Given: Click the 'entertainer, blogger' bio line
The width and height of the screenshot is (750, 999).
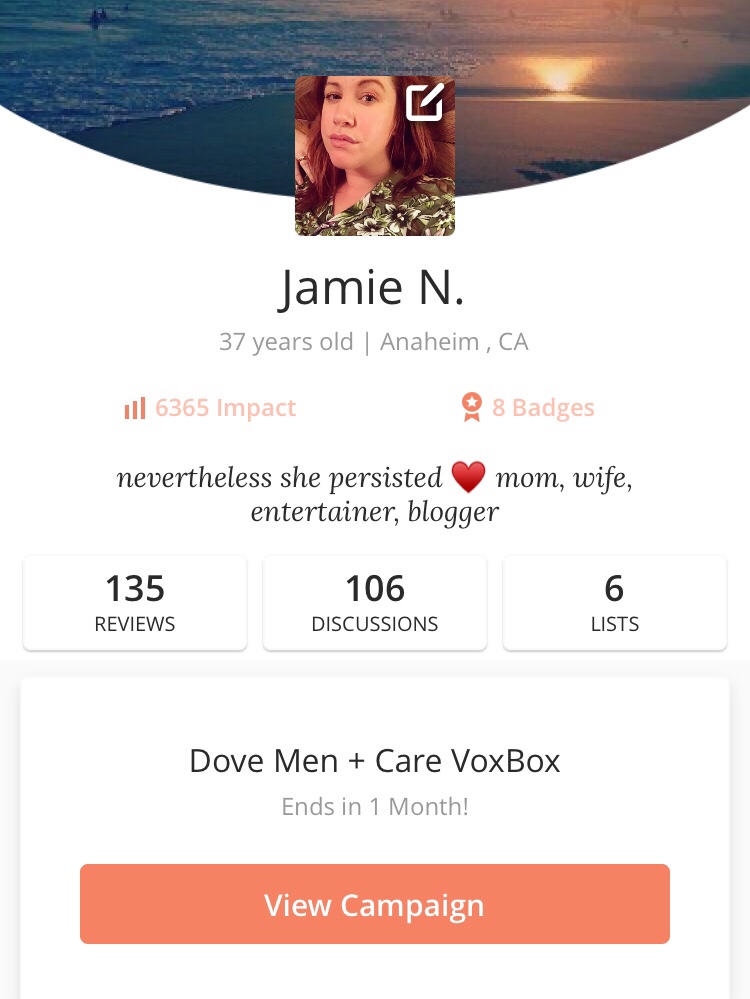Looking at the screenshot, I should 375,512.
